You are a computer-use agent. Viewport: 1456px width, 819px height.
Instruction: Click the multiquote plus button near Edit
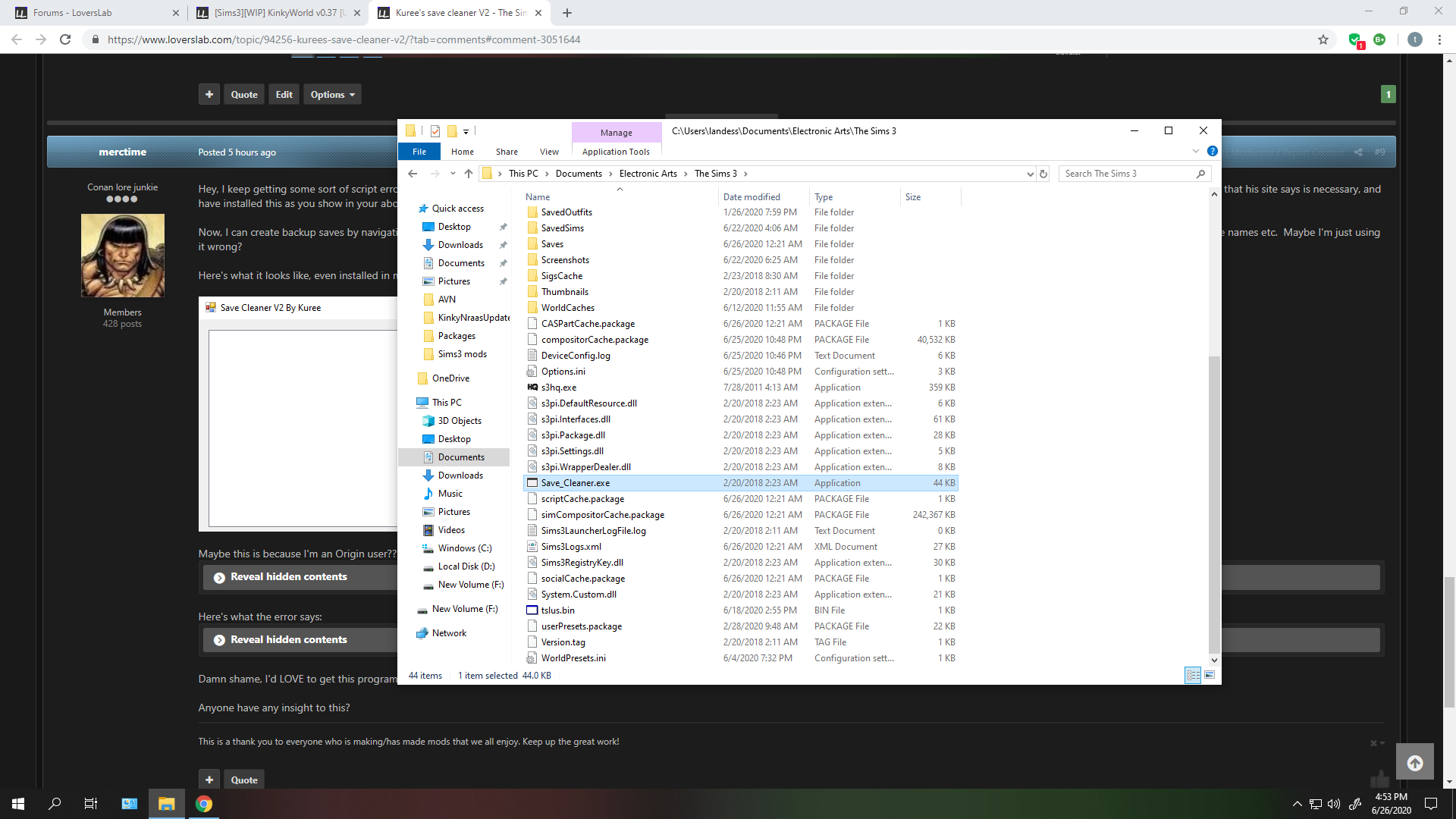209,95
